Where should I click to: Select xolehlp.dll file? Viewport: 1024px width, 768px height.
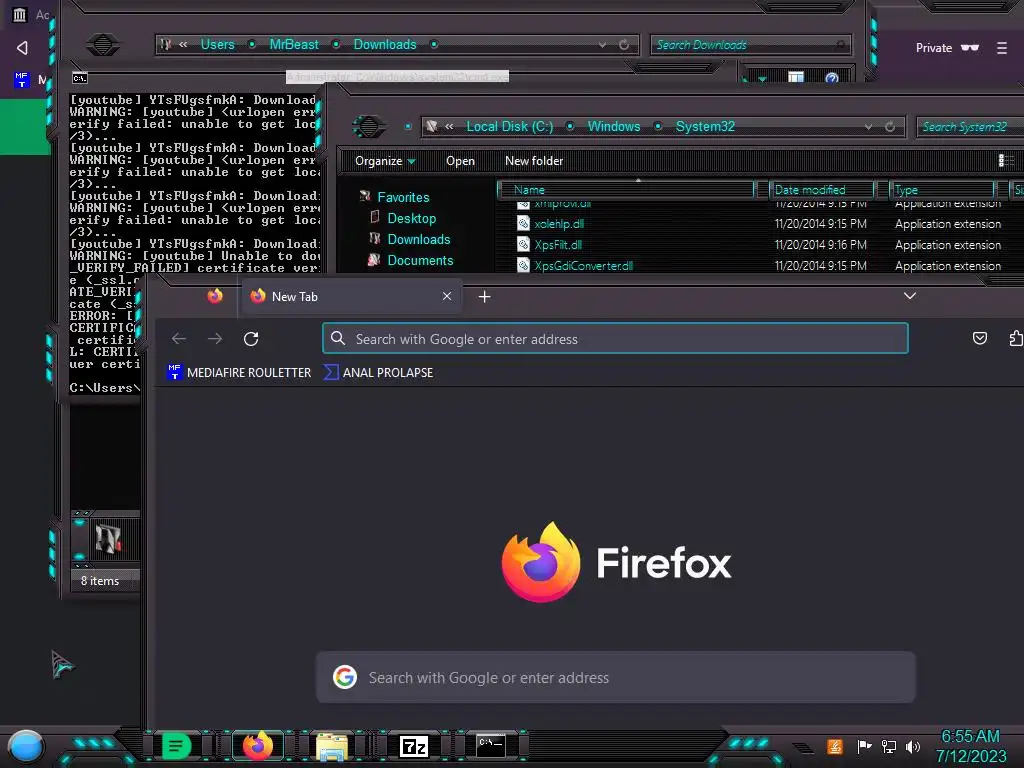559,224
